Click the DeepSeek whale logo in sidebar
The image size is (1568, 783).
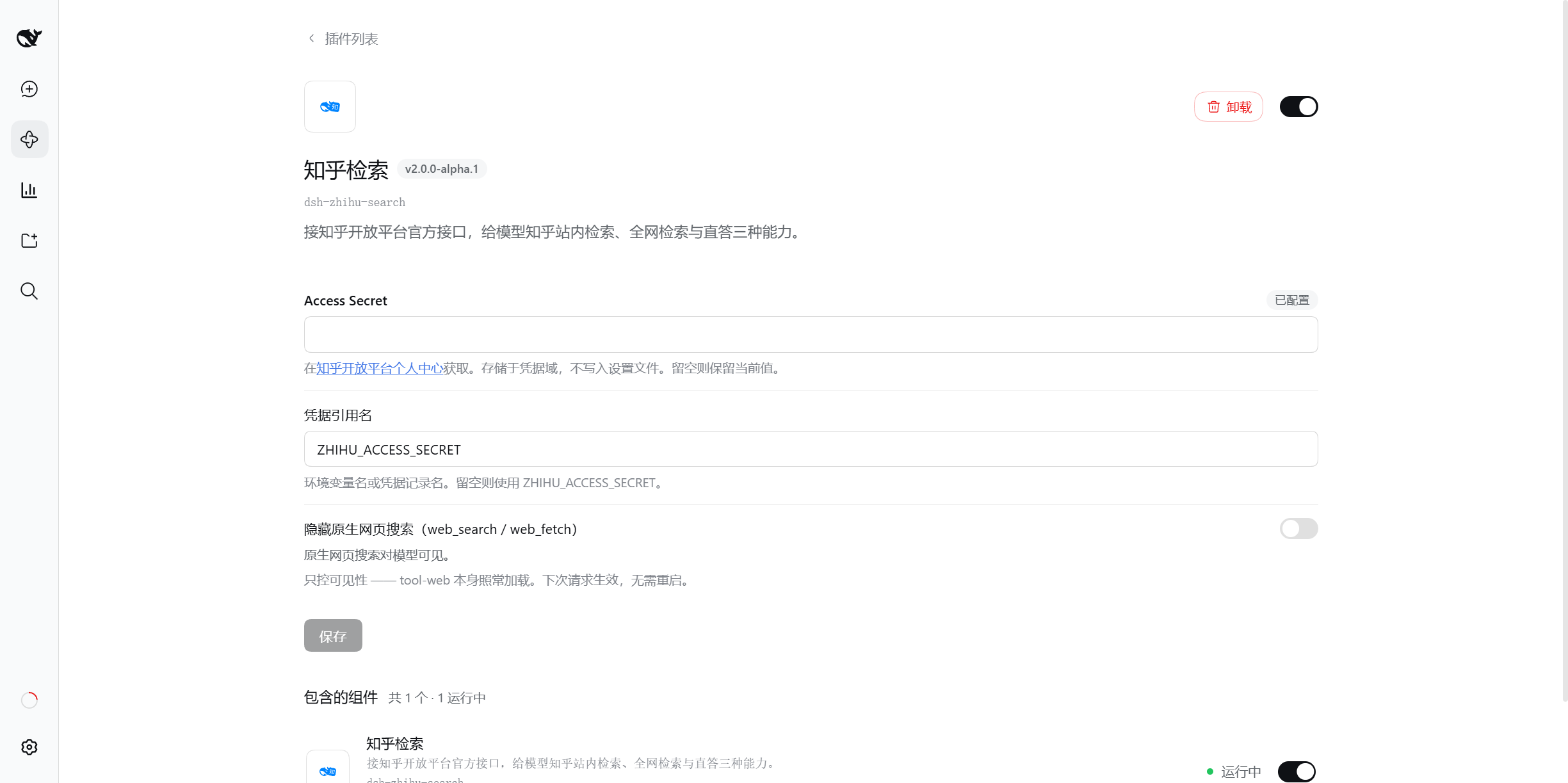click(29, 38)
